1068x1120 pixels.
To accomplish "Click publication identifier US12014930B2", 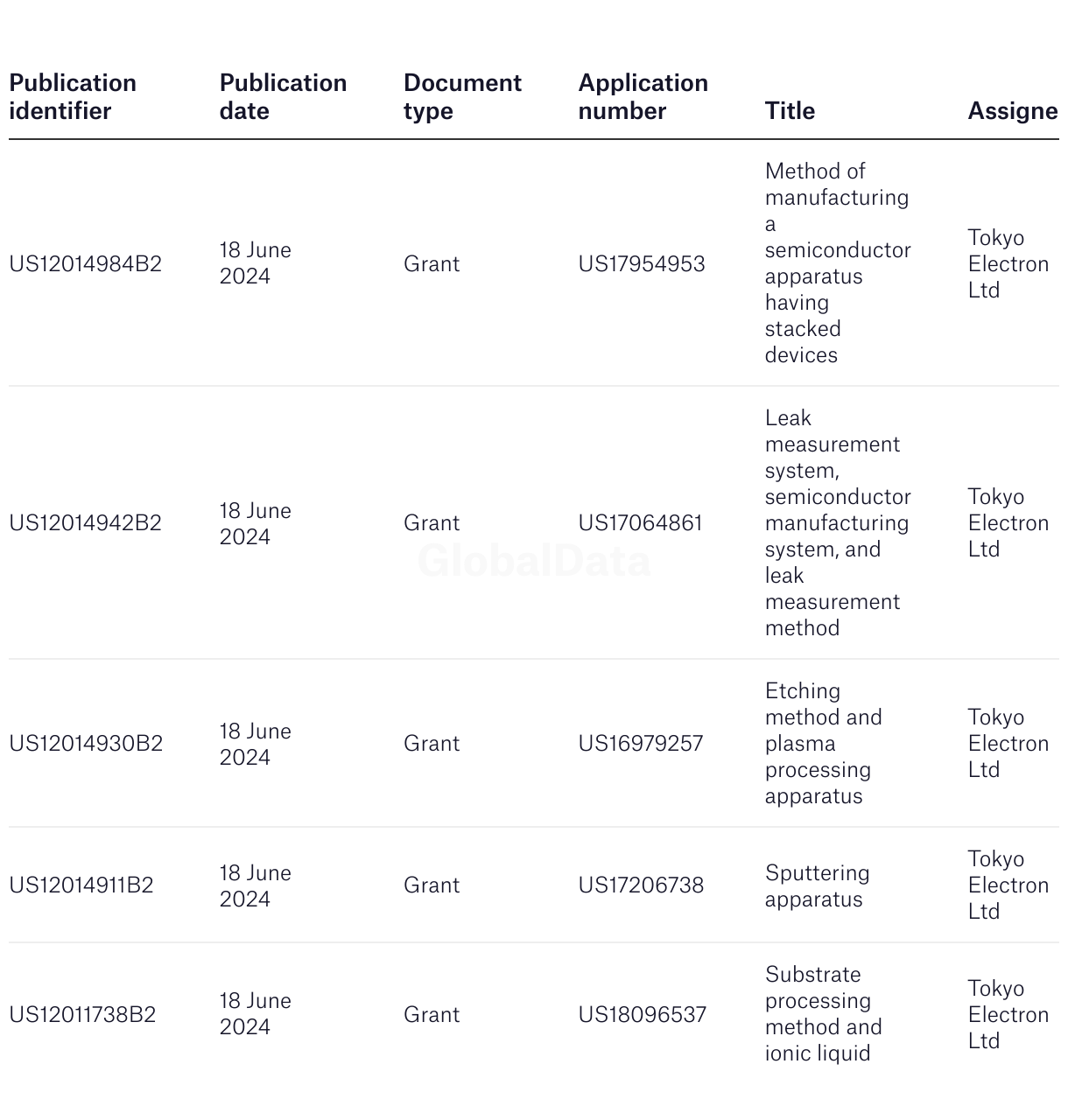I will [86, 743].
